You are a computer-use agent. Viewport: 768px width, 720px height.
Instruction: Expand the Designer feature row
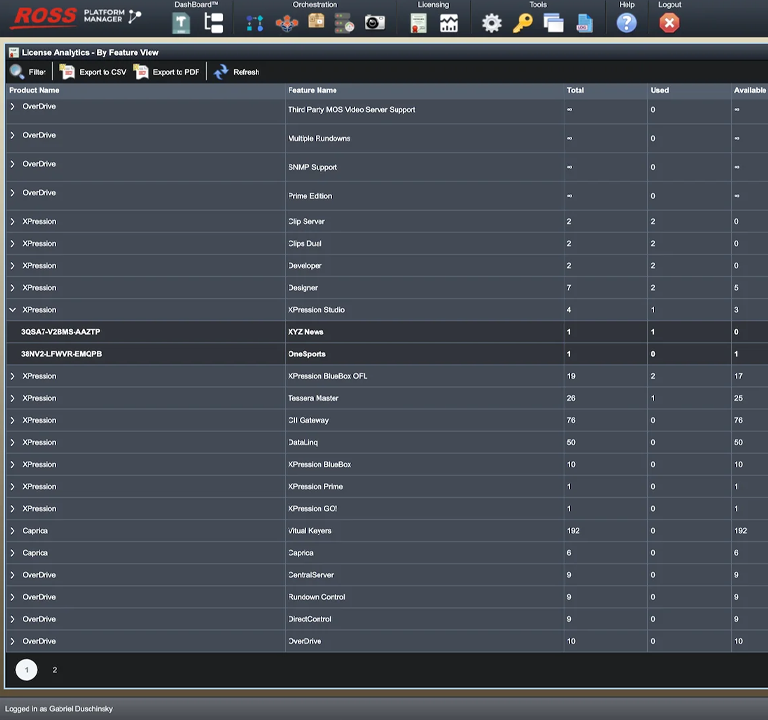[13, 288]
